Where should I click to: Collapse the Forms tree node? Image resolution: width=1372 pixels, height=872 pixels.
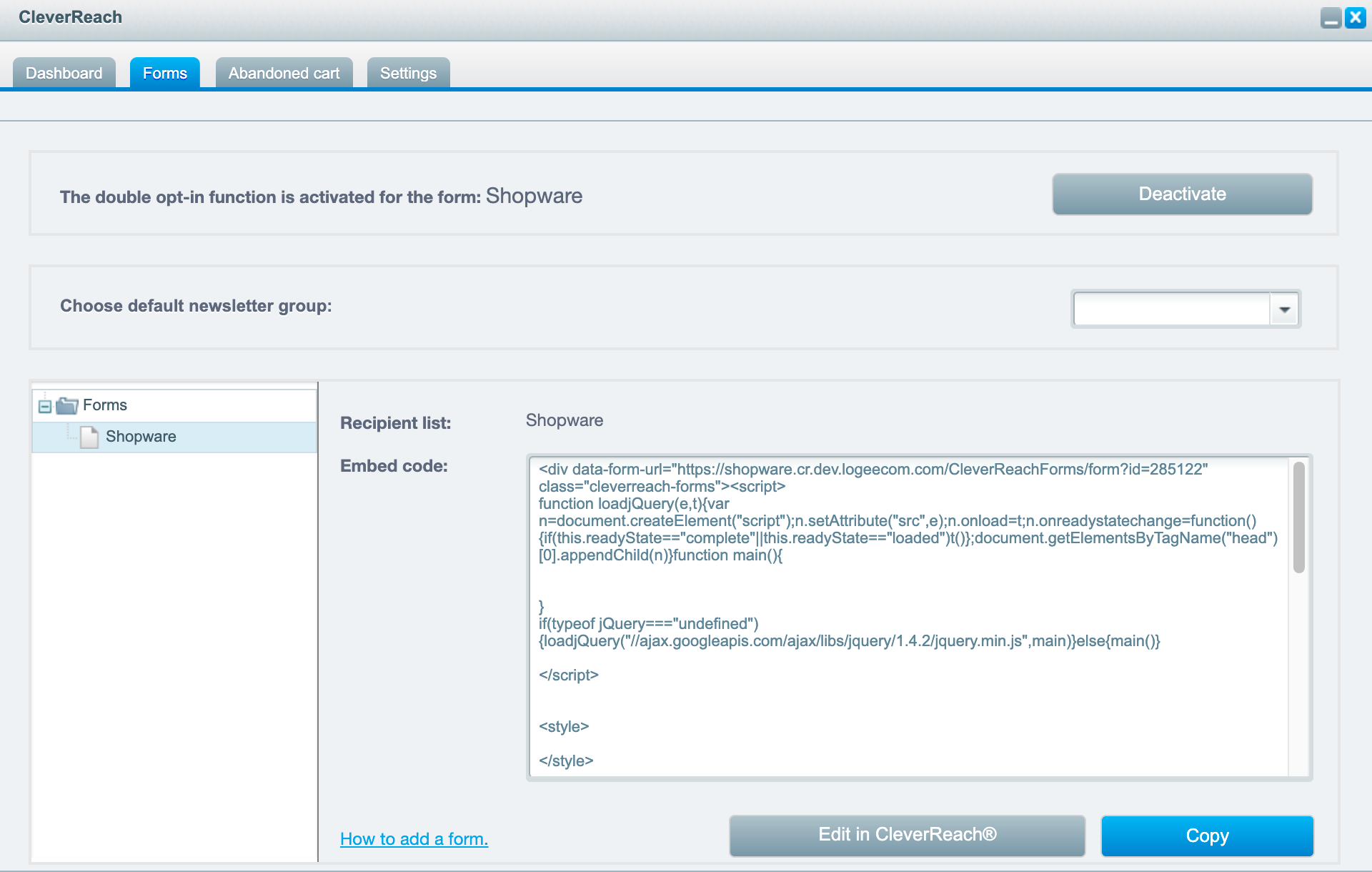tap(45, 407)
